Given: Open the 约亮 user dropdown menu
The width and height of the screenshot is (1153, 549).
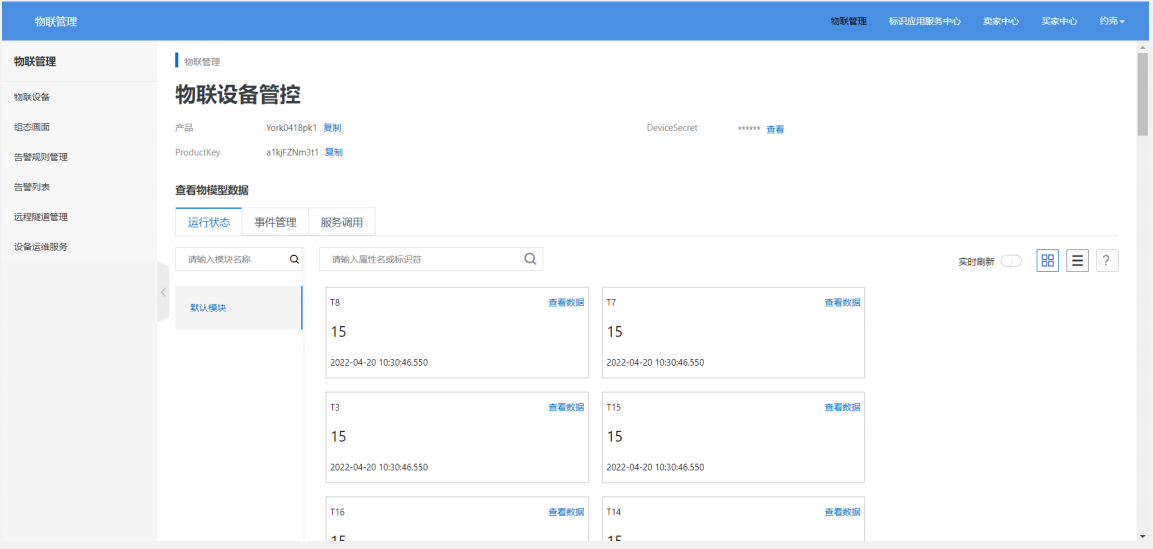Looking at the screenshot, I should [1112, 21].
